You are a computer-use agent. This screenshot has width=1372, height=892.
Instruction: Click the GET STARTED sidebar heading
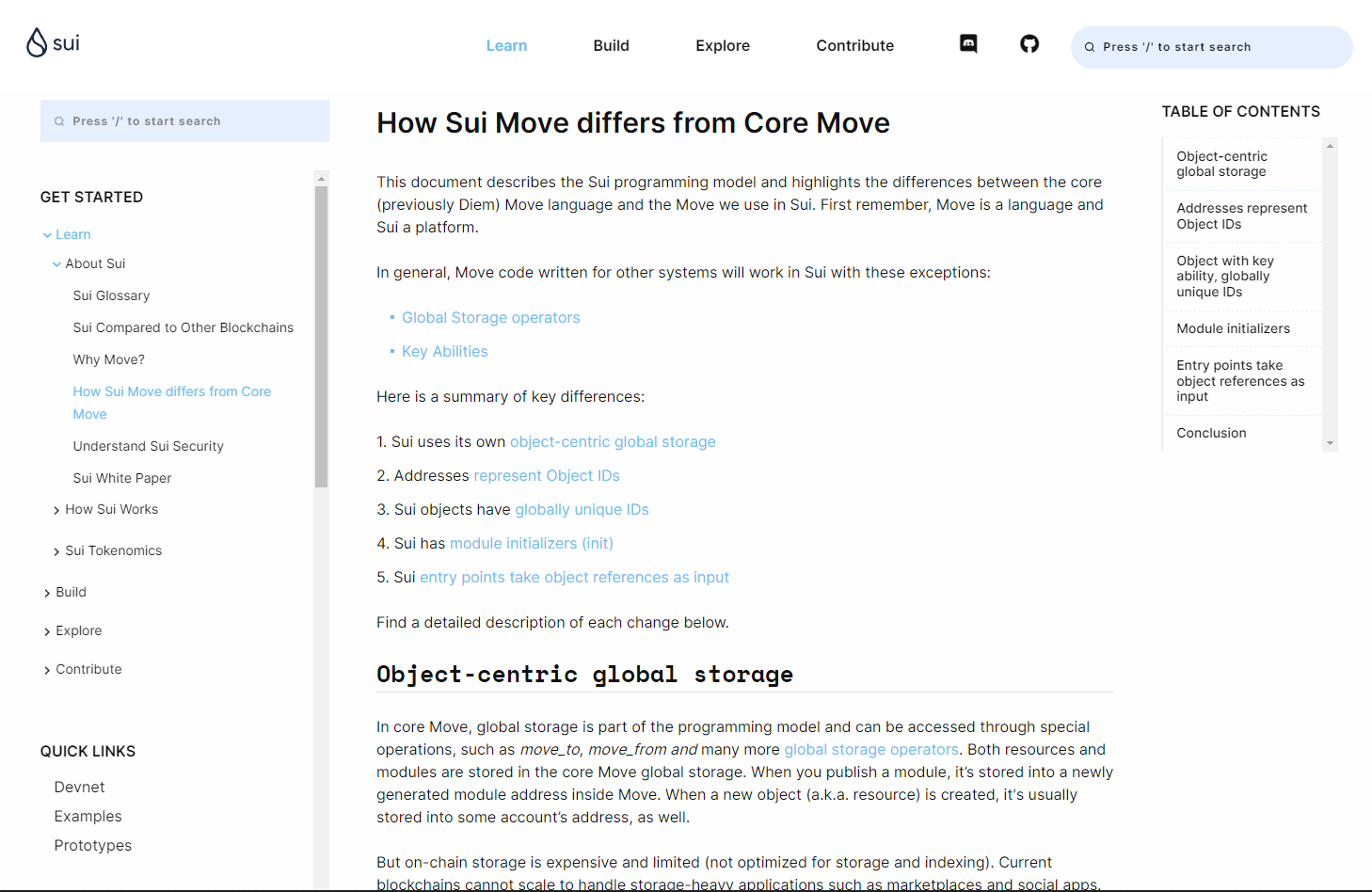click(91, 197)
